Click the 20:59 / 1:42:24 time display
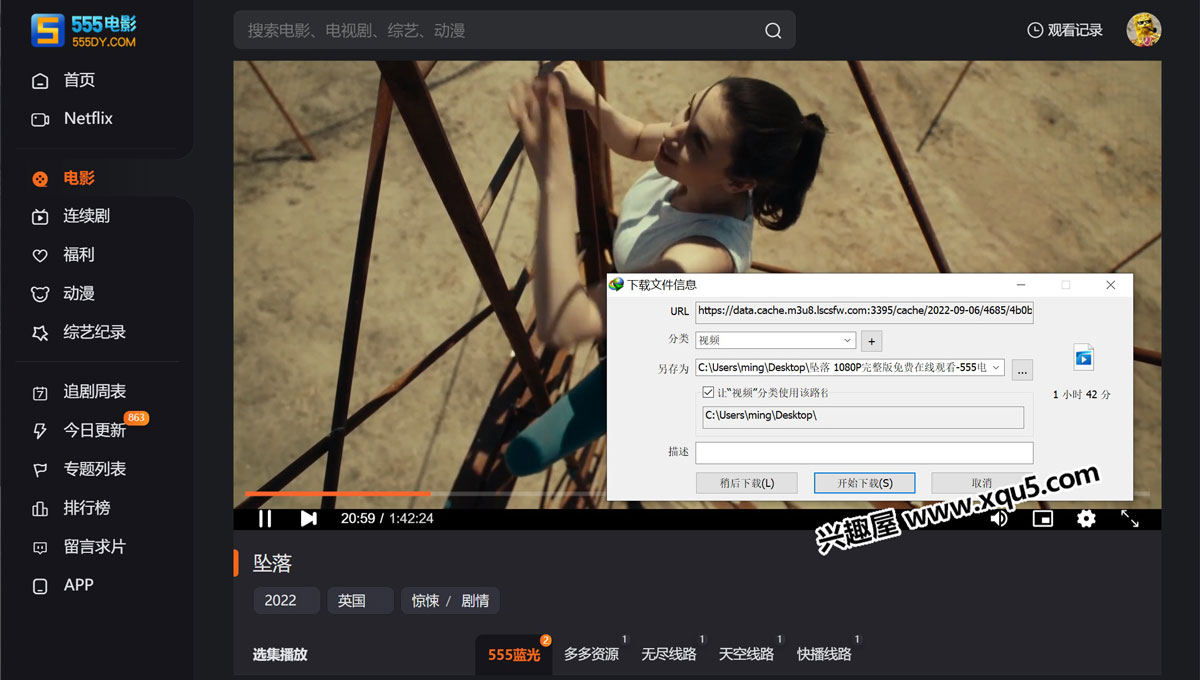This screenshot has width=1200, height=680. click(387, 518)
